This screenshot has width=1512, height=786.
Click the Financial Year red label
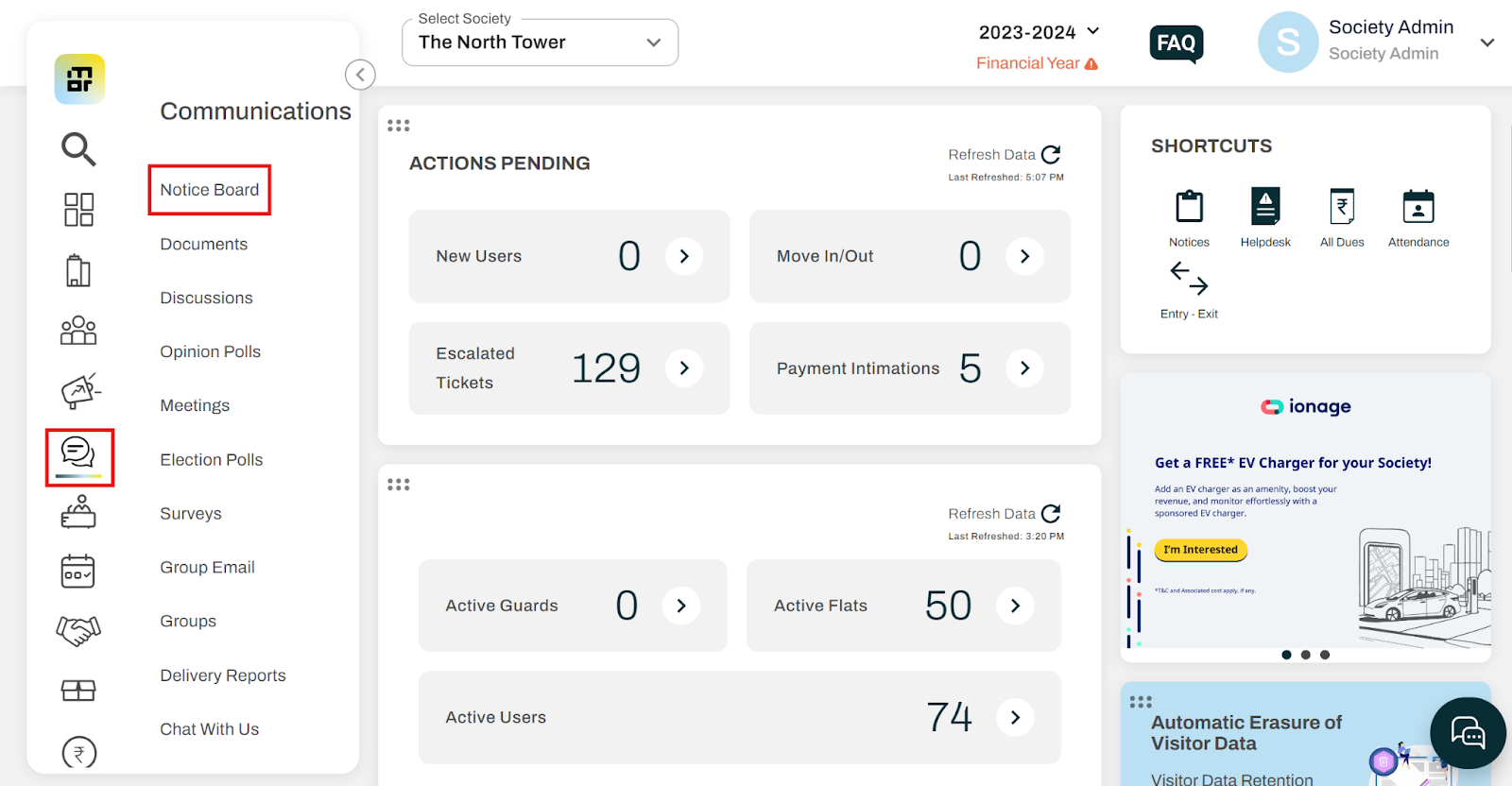pyautogui.click(x=1028, y=63)
